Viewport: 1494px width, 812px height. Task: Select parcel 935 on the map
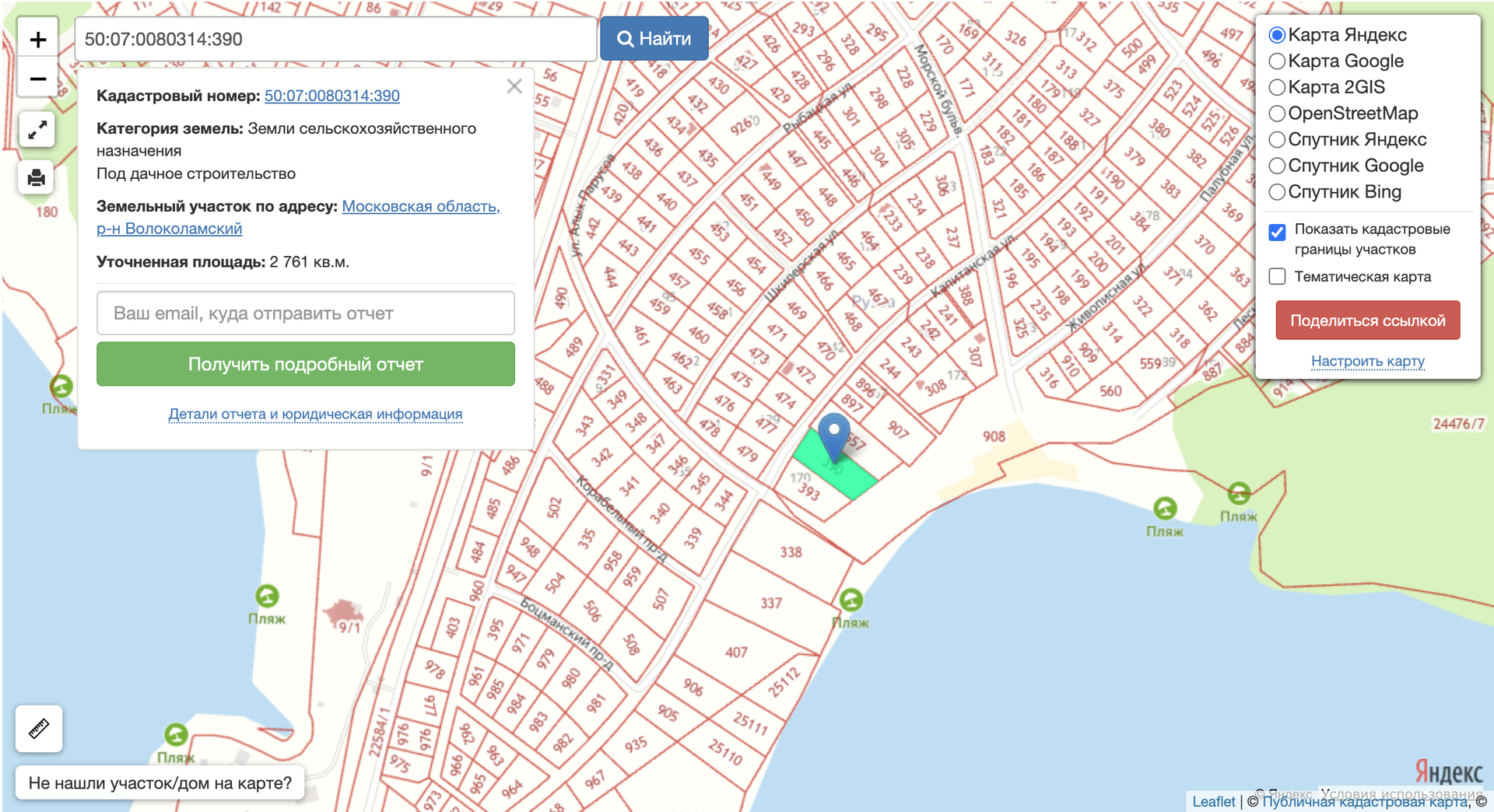pos(636,744)
